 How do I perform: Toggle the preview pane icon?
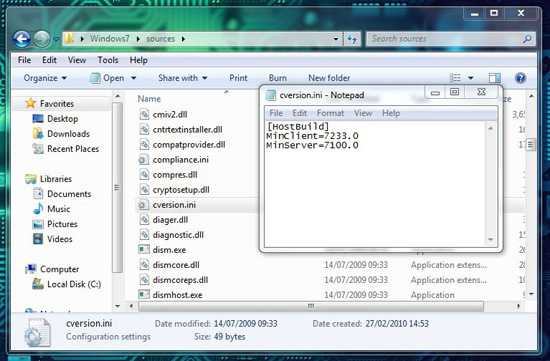[495, 78]
